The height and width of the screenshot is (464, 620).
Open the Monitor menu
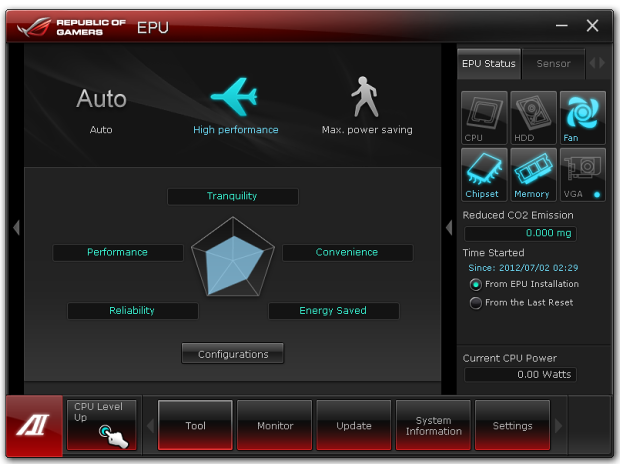click(274, 425)
